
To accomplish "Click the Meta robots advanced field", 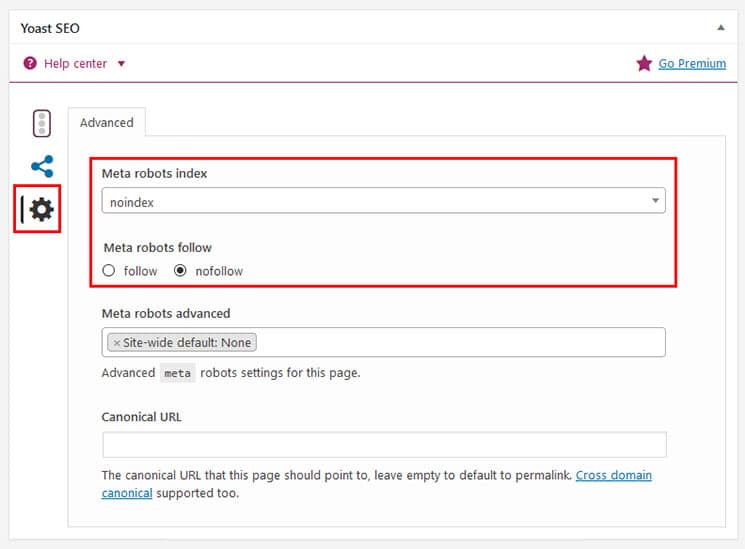I will tap(460, 342).
